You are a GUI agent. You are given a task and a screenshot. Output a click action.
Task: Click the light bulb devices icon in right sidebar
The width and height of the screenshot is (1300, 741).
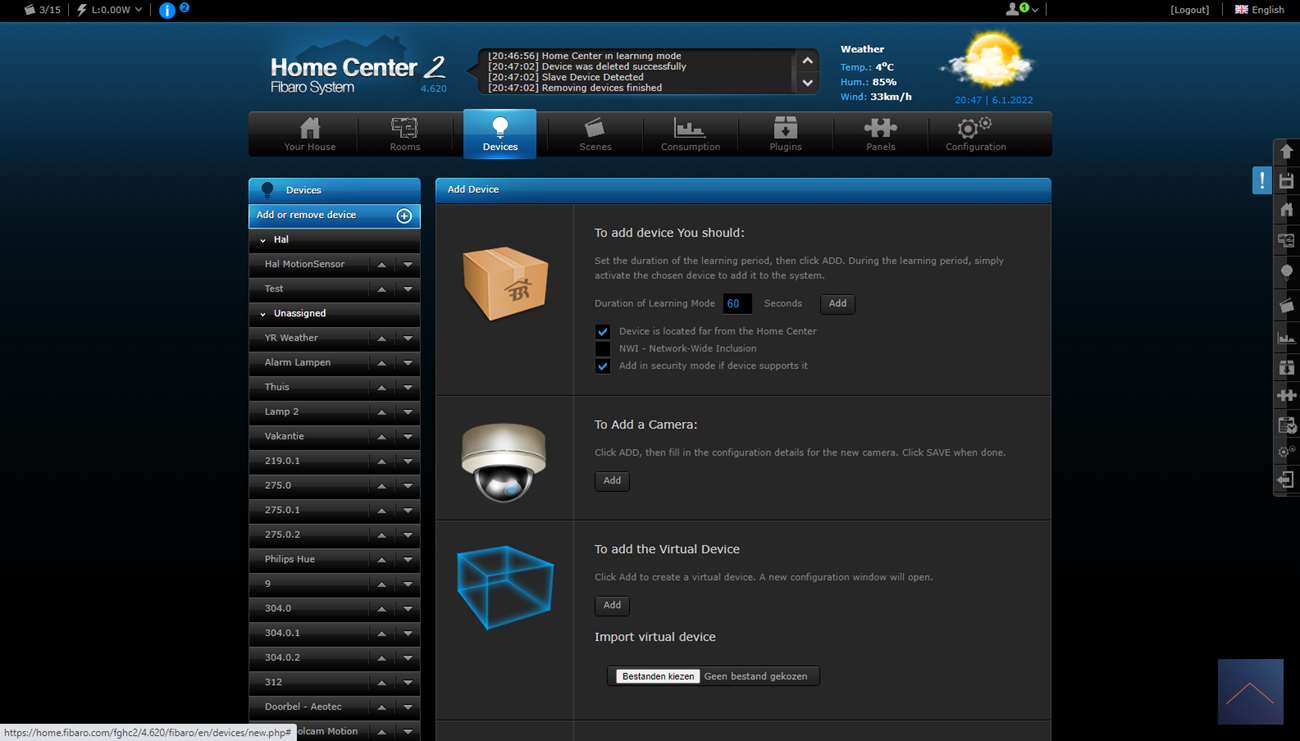tap(1287, 271)
